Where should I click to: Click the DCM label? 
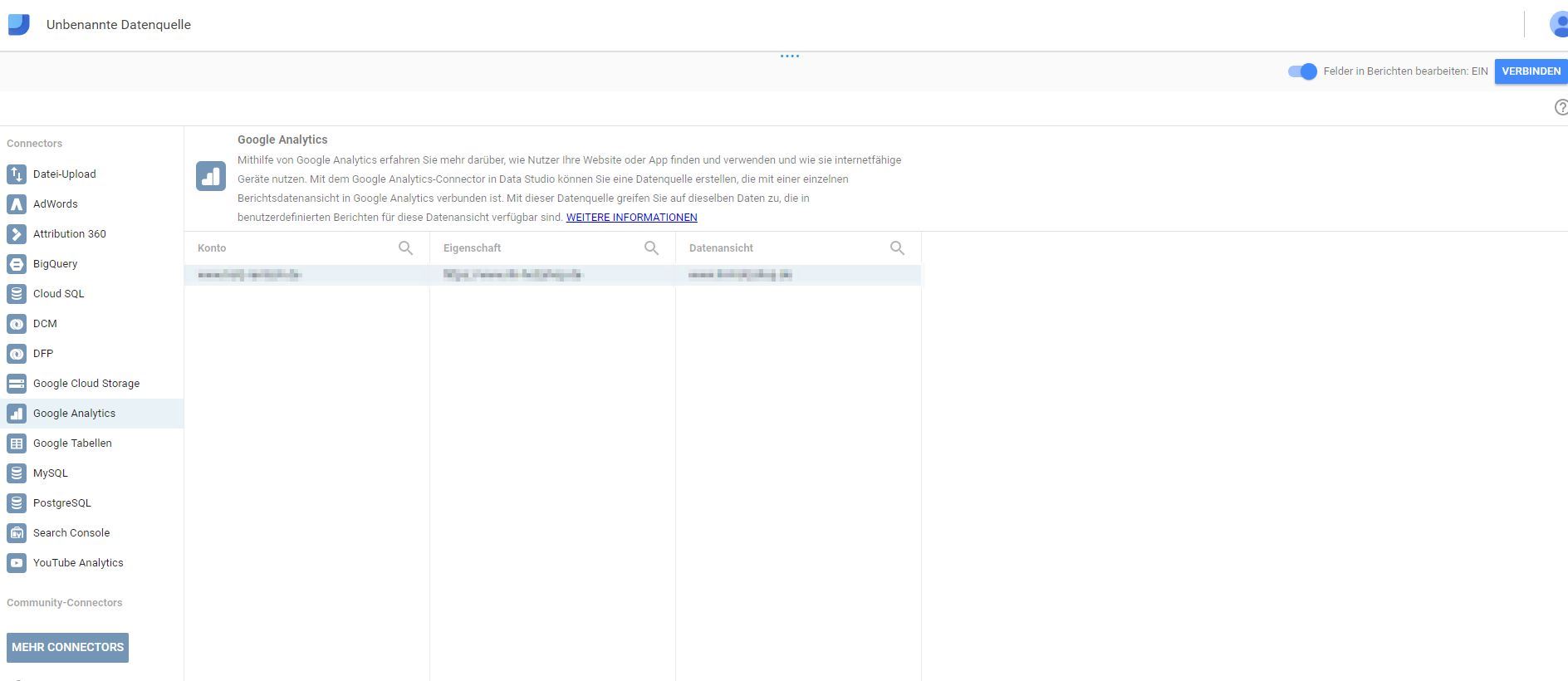point(45,324)
